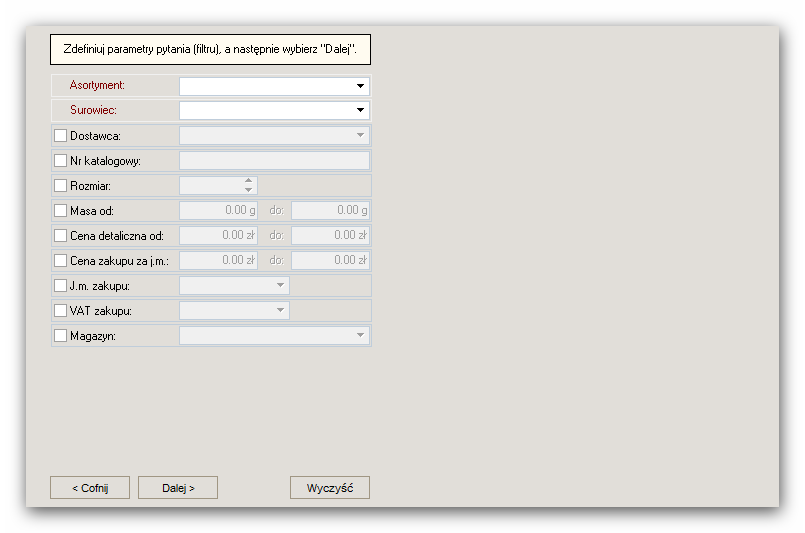Click the Nr katalogowy text field
805x533 pixels.
click(274, 161)
